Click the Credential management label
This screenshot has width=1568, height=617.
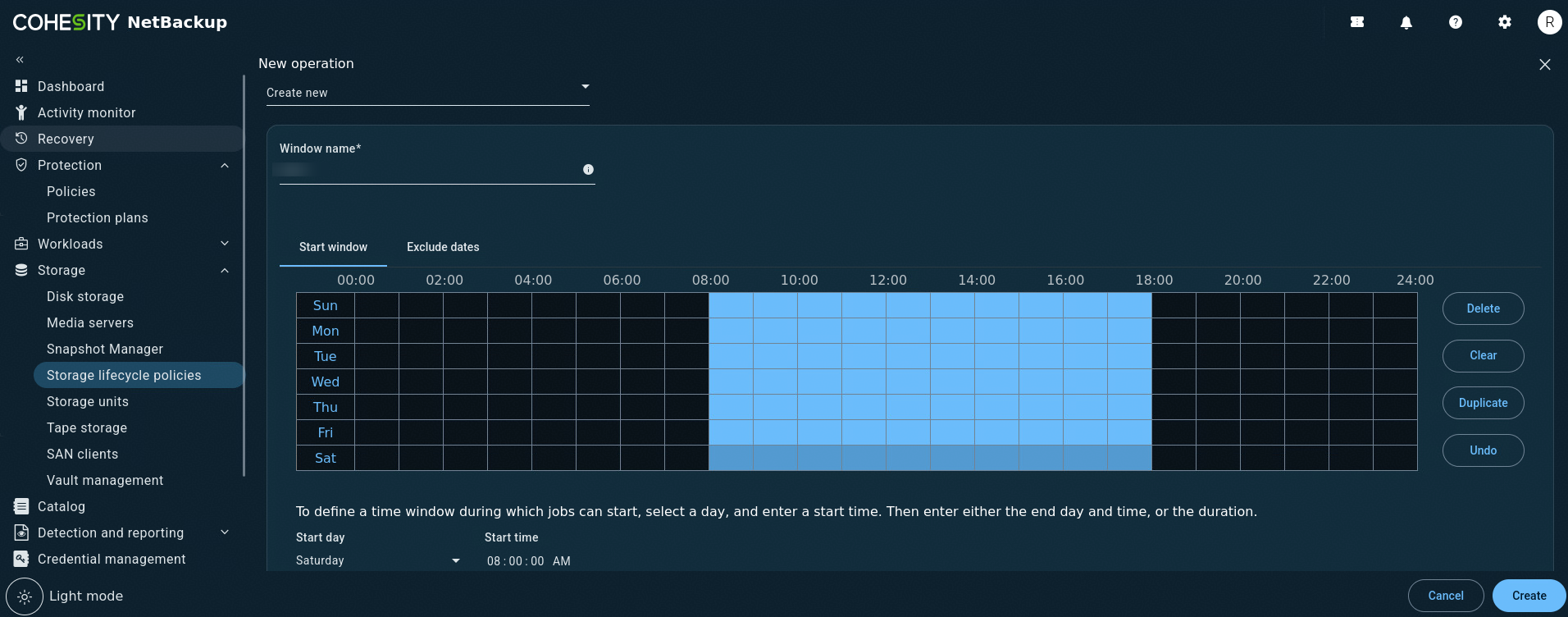(112, 559)
